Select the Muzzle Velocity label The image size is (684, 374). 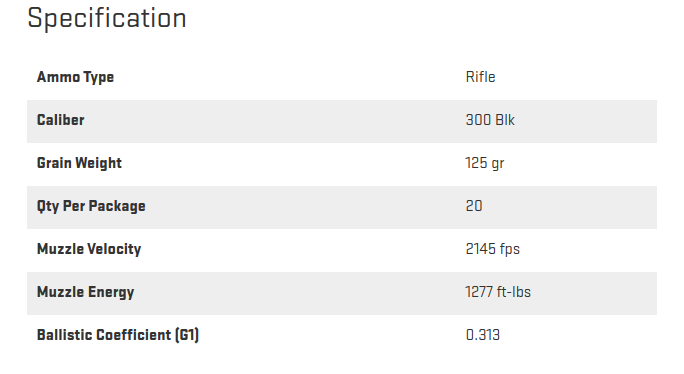[x=89, y=249]
